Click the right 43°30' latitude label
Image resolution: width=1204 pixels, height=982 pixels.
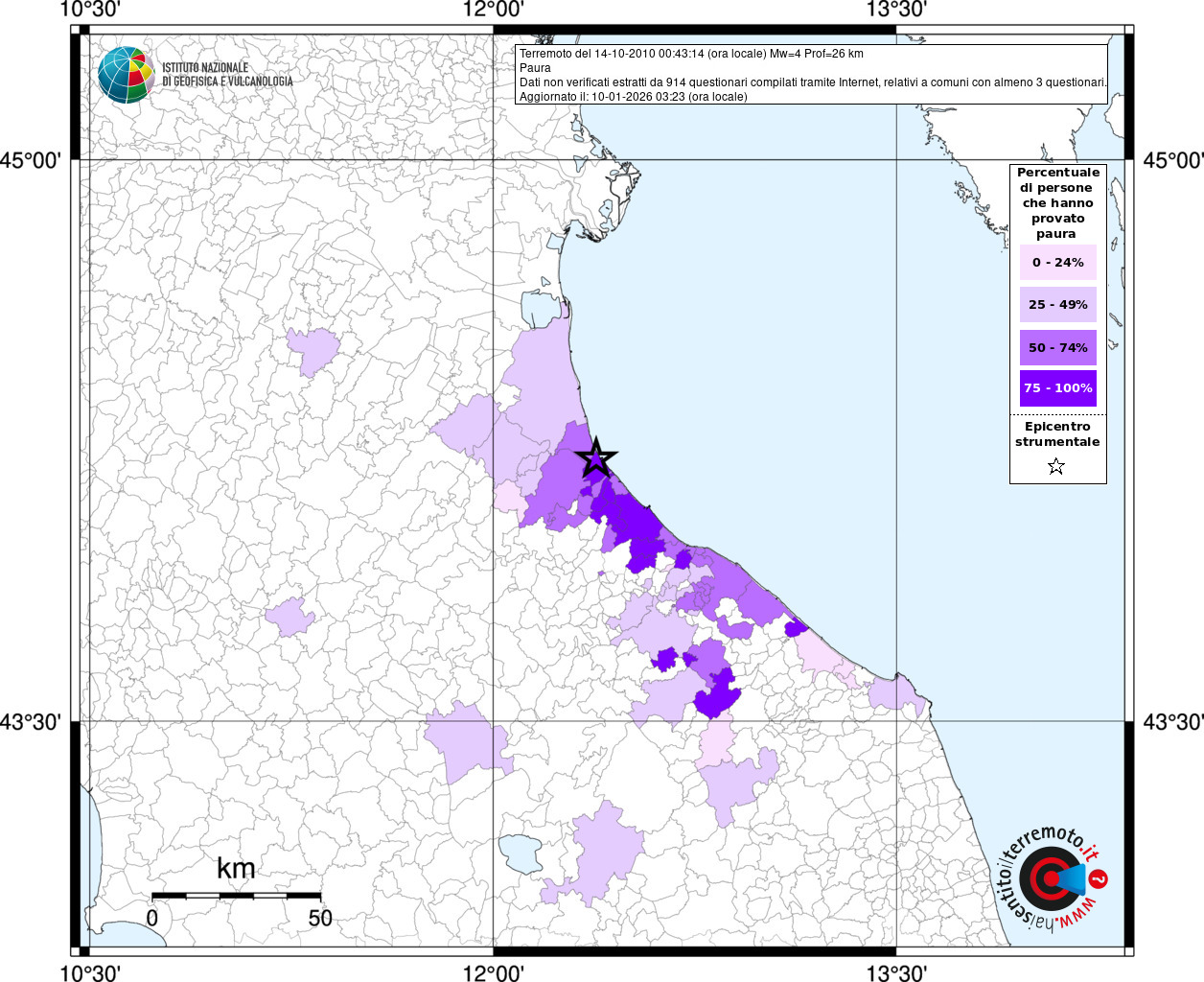click(x=1172, y=721)
